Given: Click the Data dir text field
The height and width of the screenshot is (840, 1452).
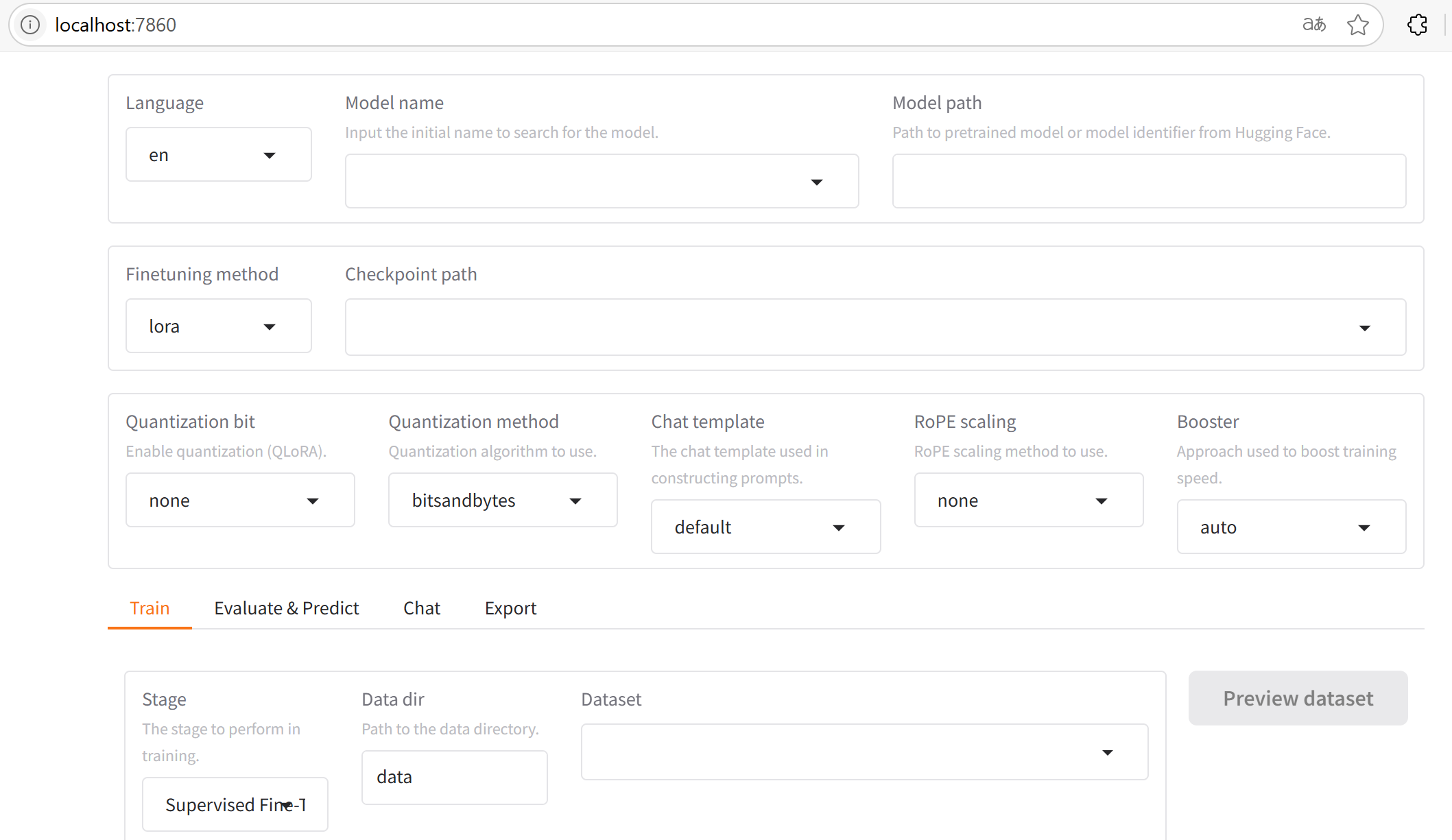Looking at the screenshot, I should pyautogui.click(x=454, y=778).
